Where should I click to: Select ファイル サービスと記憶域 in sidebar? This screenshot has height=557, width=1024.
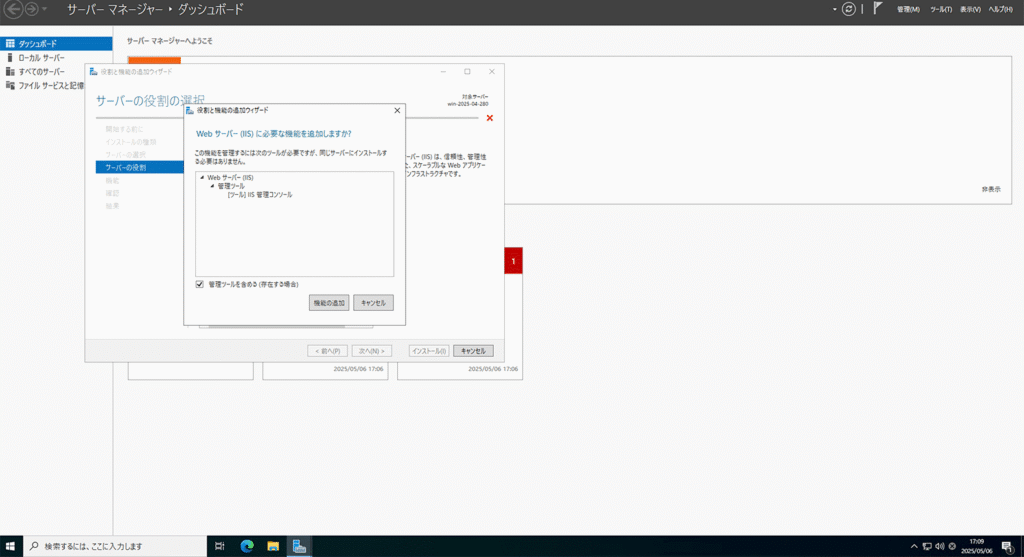[44, 86]
